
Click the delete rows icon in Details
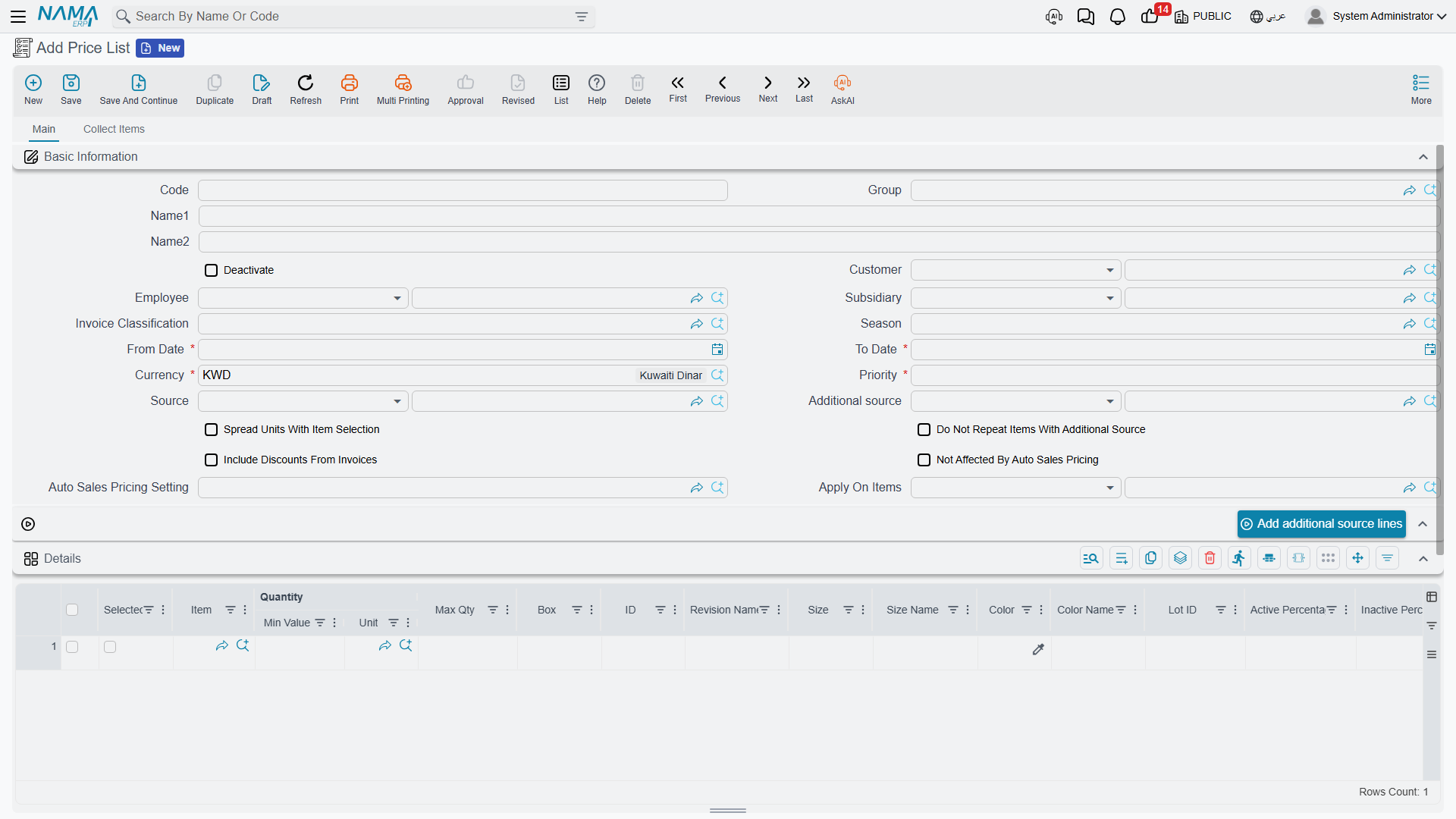click(1210, 558)
